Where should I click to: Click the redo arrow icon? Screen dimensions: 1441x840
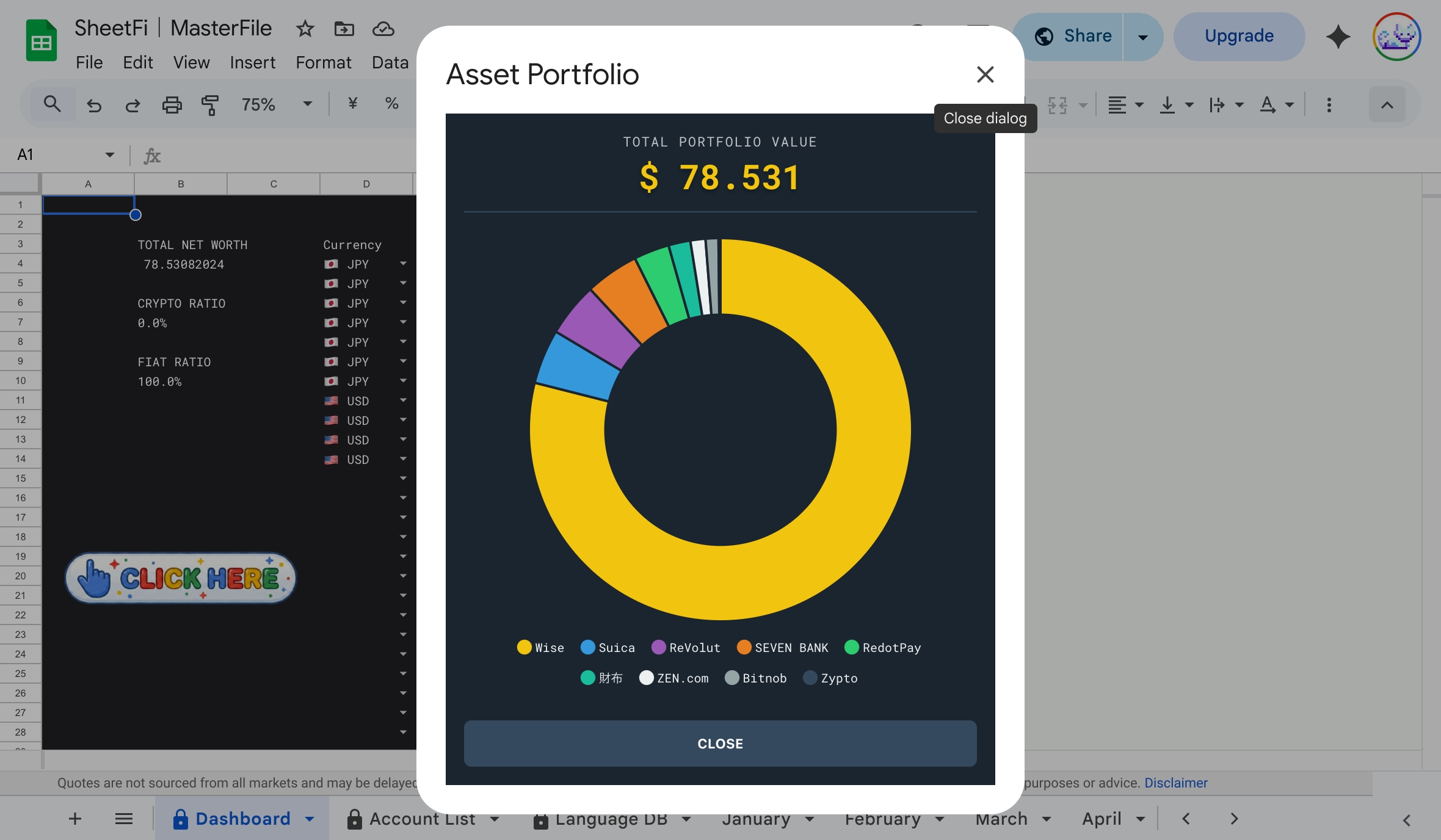pos(132,105)
